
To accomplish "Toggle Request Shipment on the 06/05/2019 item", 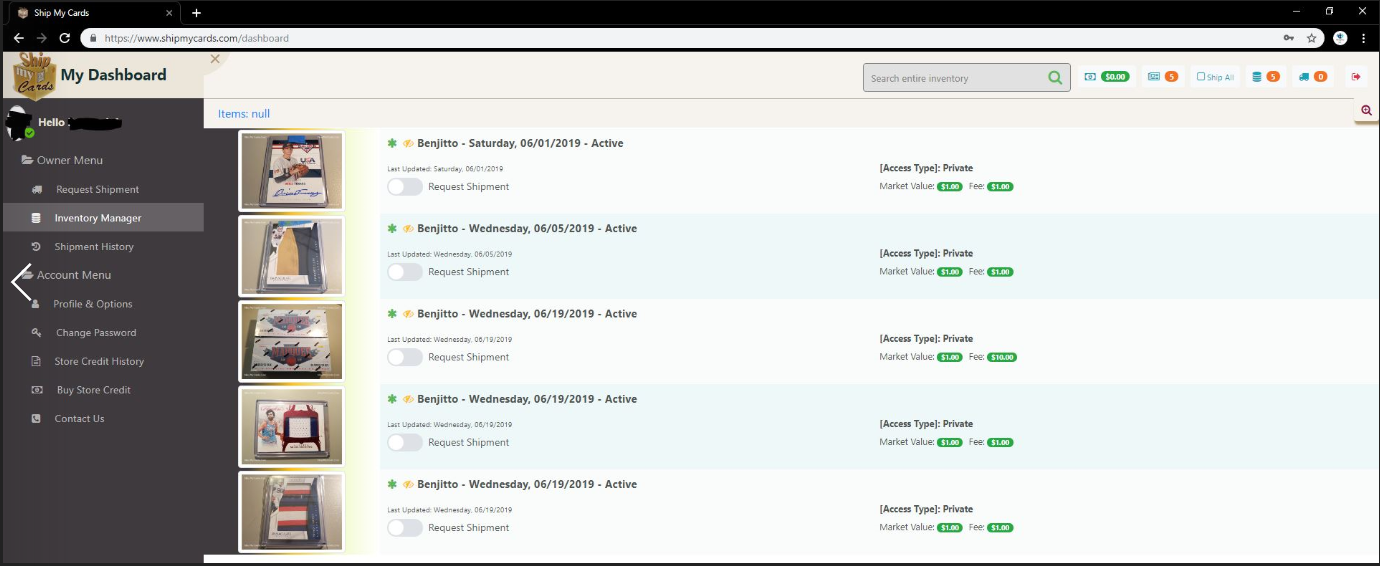I will [404, 272].
